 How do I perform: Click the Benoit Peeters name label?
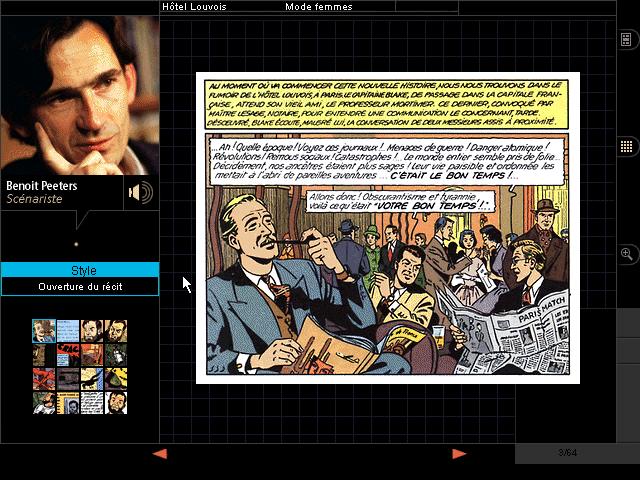click(42, 186)
